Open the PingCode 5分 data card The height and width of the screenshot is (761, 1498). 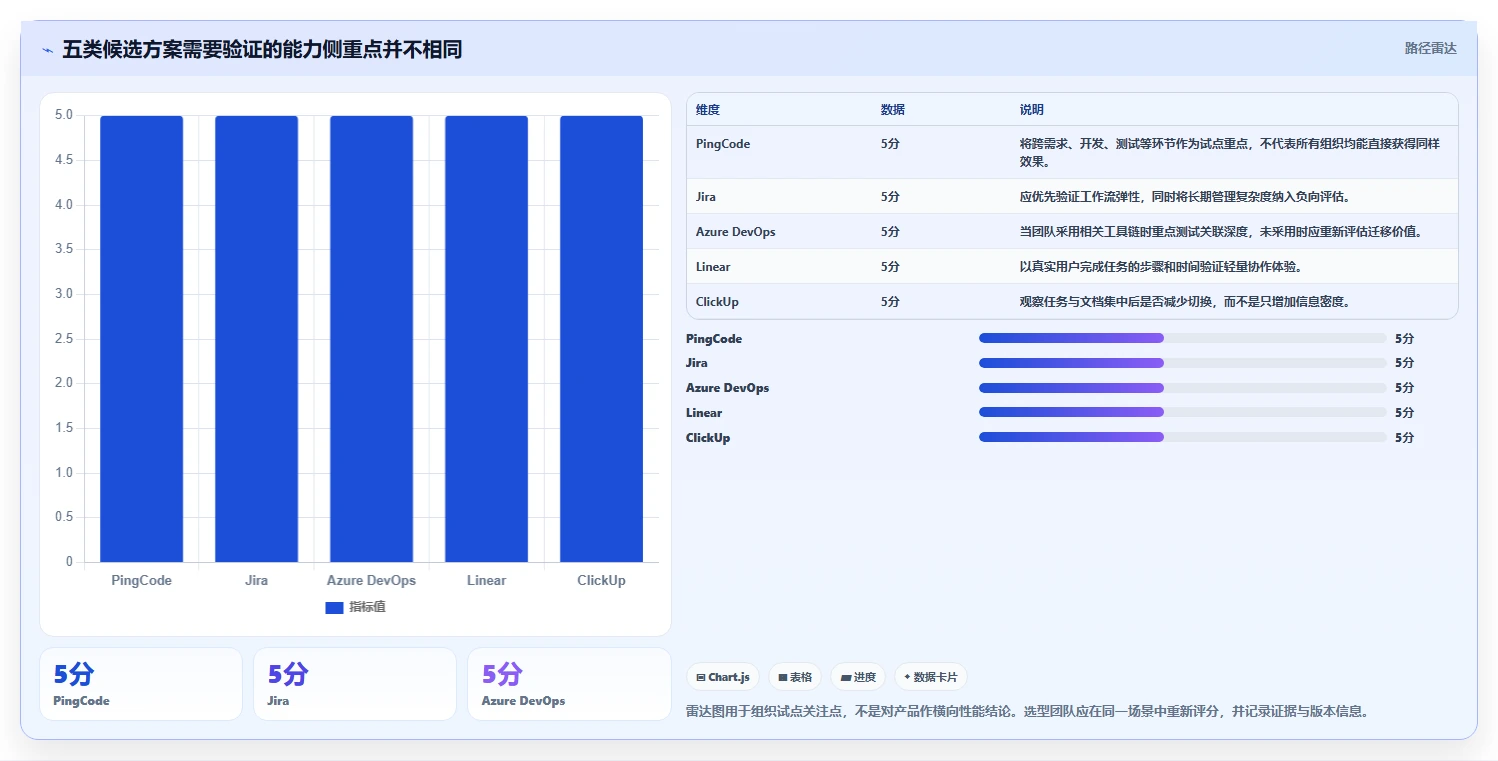tap(141, 684)
